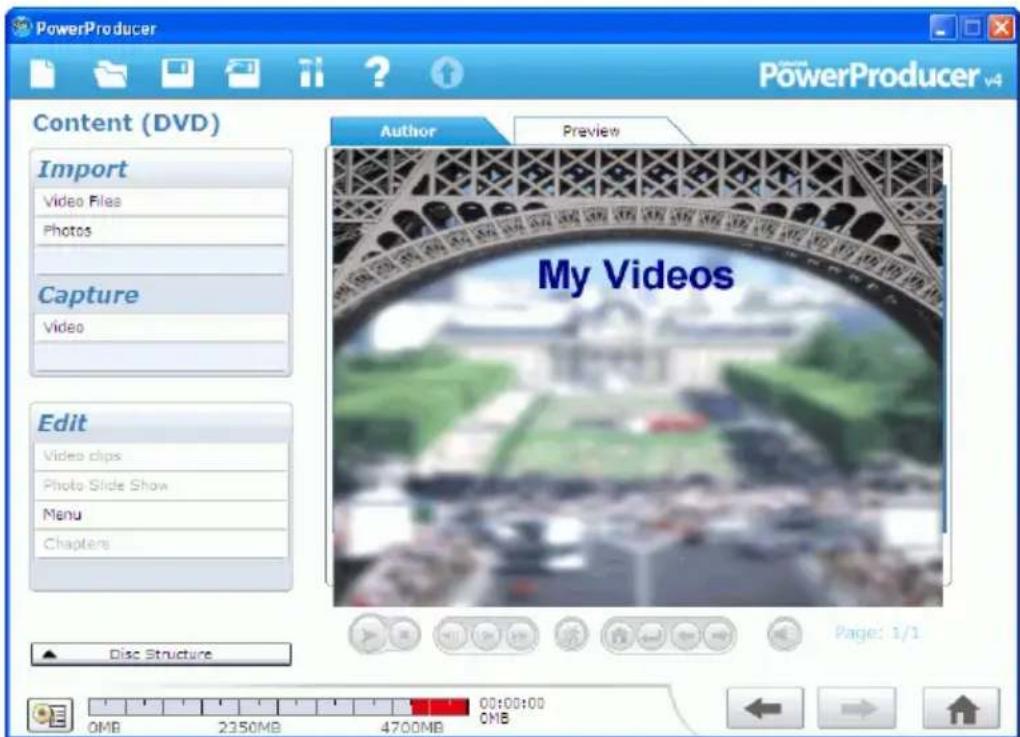Open a project via the folder icon
1020x737 pixels.
tap(110, 74)
